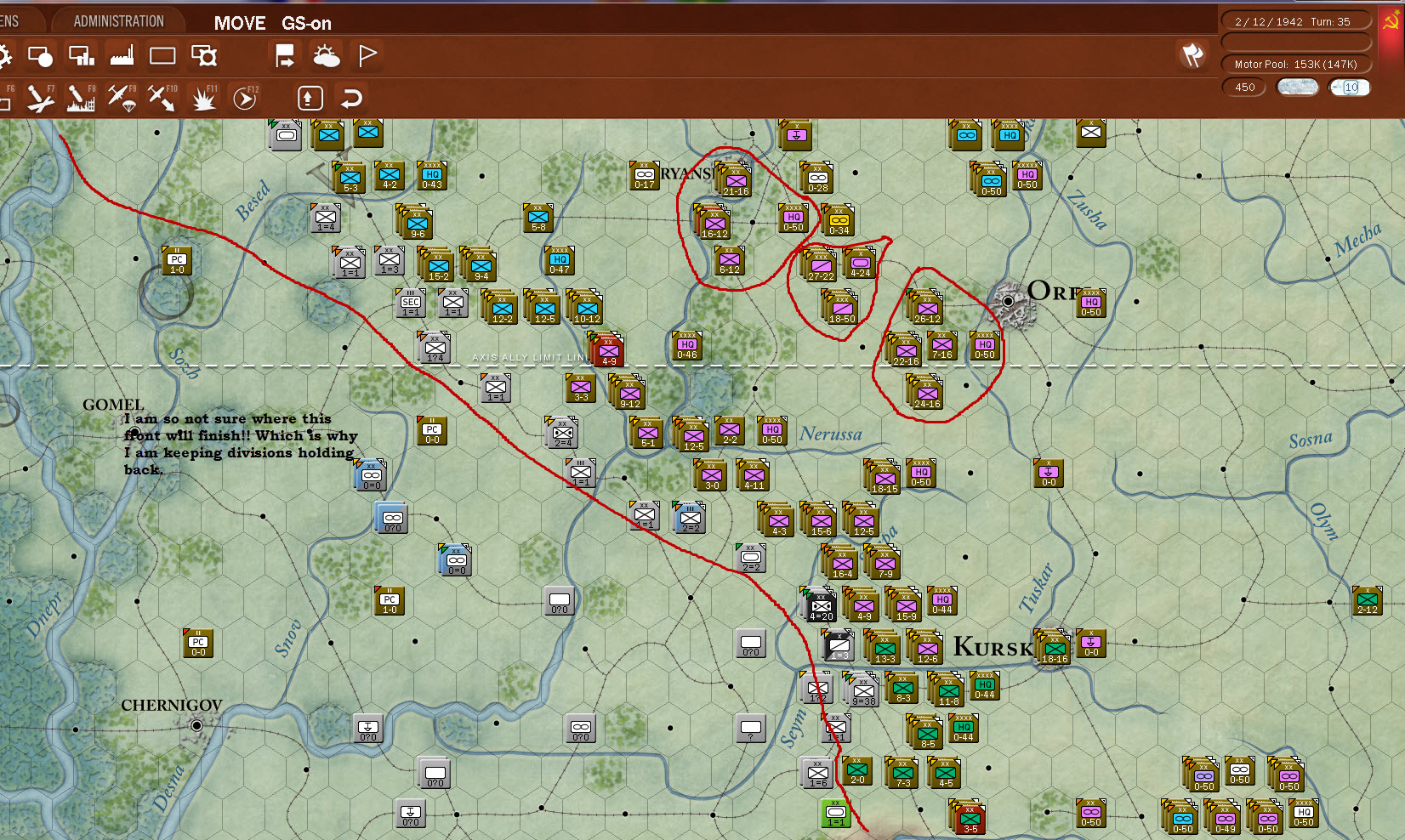
Task: Select the F7 bomb airfield mode
Action: point(40,98)
